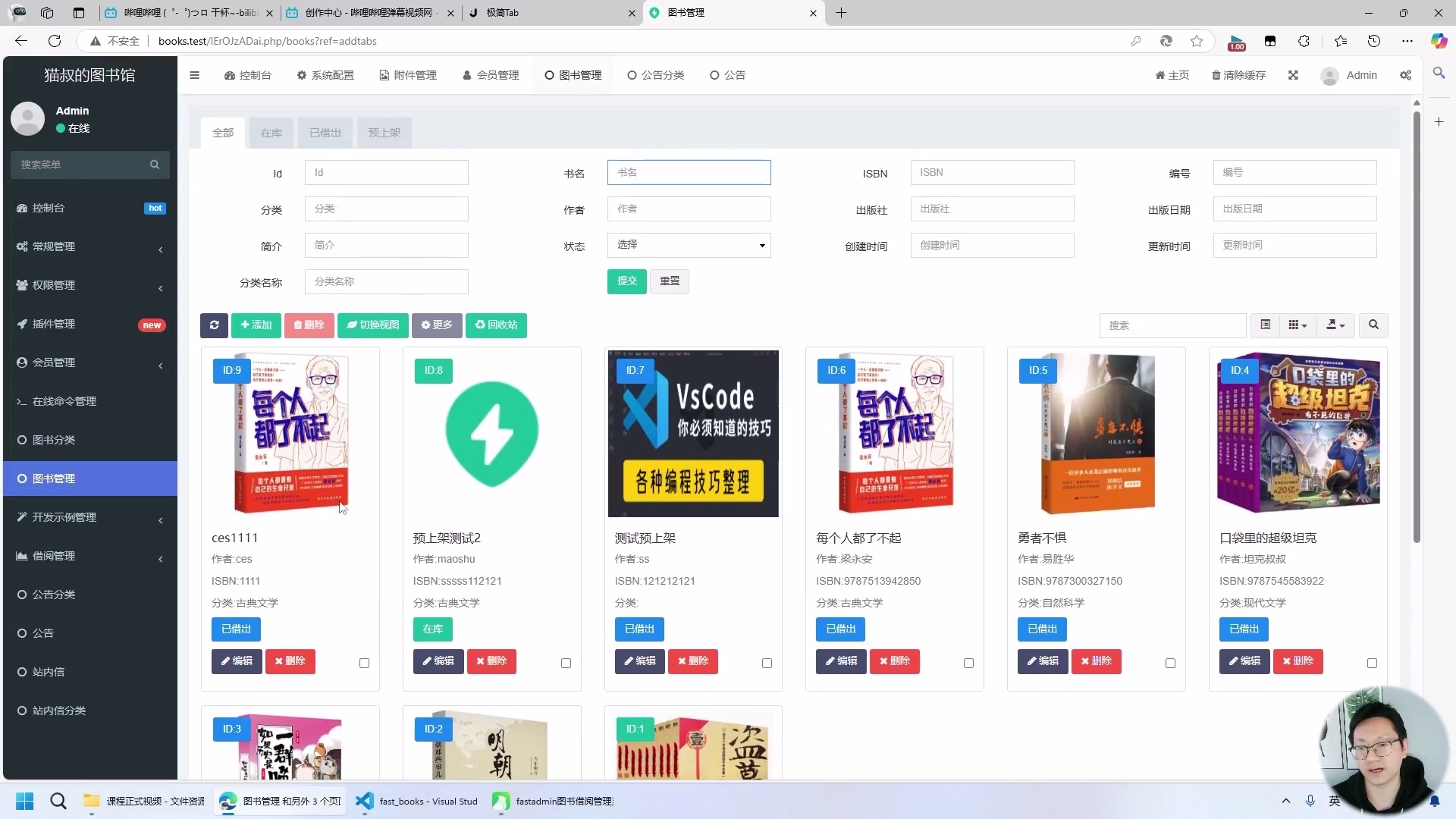Click 删除 on 勇者不惧 card
The width and height of the screenshot is (1456, 819).
pos(1096,661)
